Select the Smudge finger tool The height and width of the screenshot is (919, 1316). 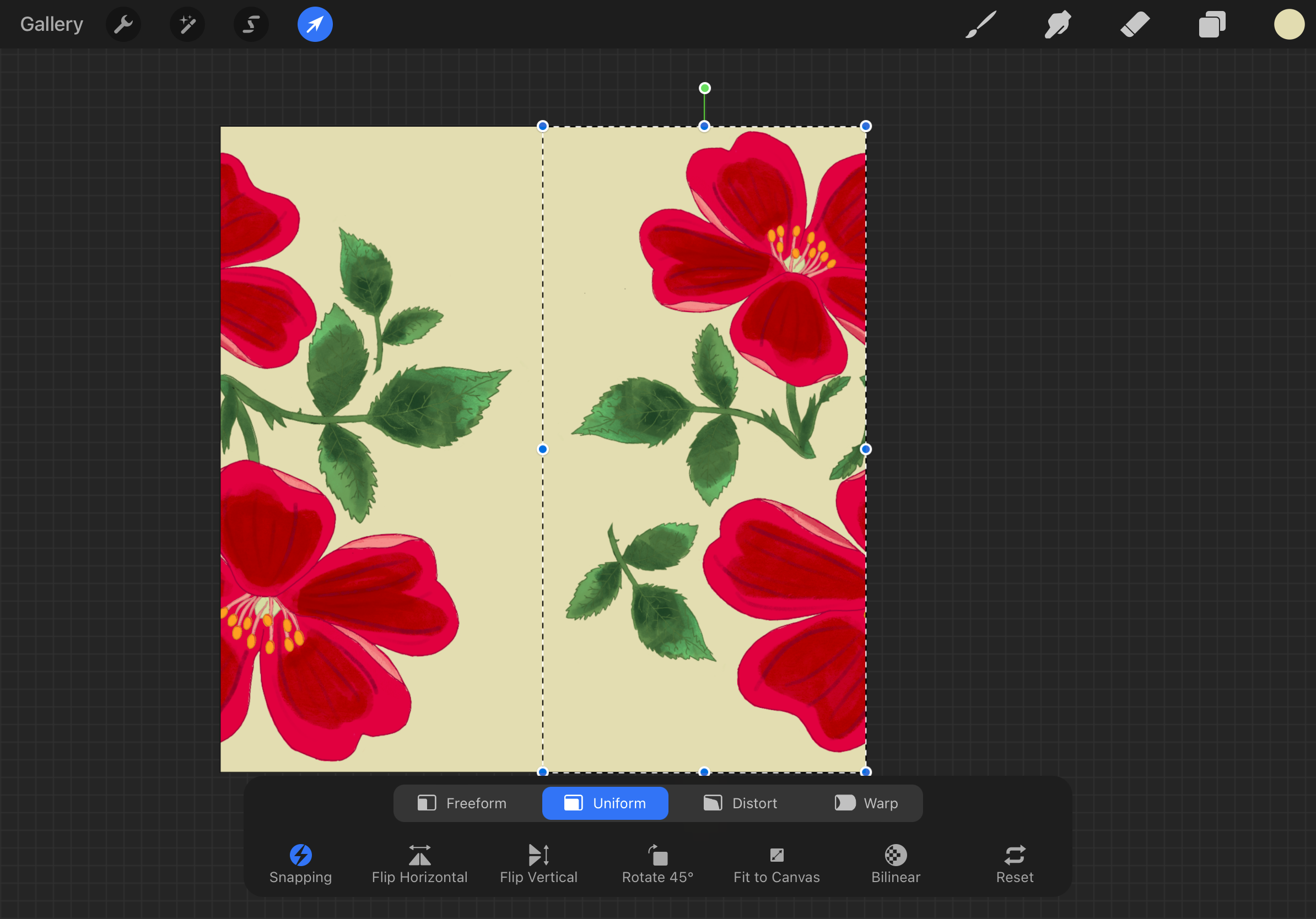click(x=1058, y=25)
